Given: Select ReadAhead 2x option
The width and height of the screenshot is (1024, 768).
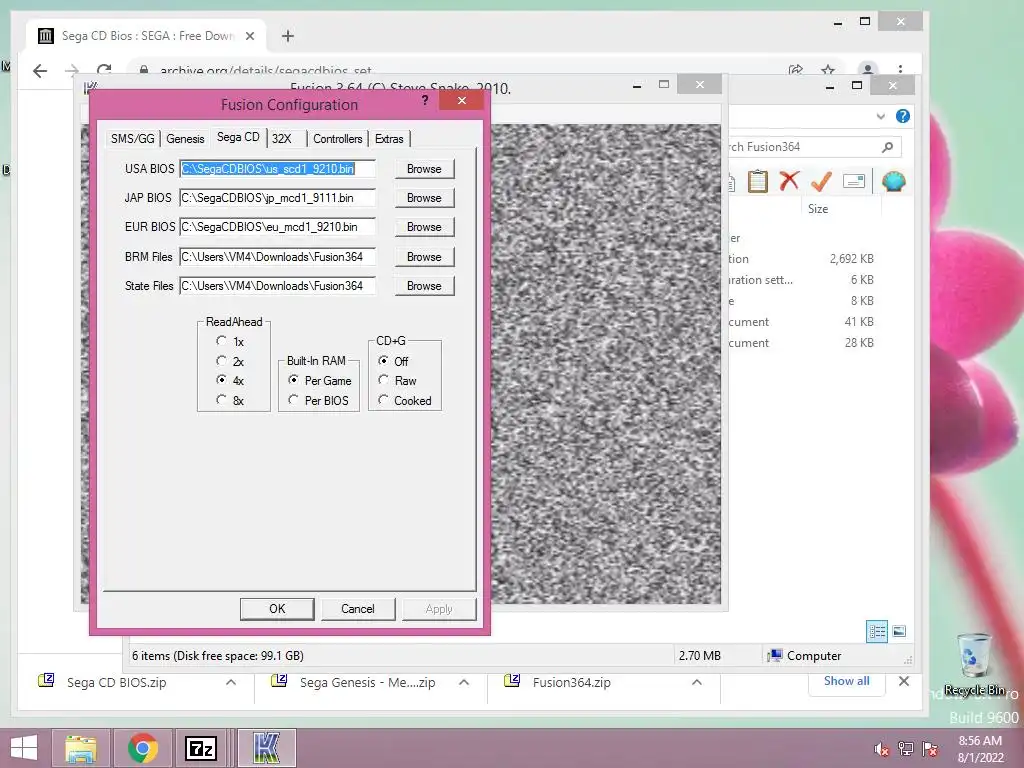Looking at the screenshot, I should 221,360.
